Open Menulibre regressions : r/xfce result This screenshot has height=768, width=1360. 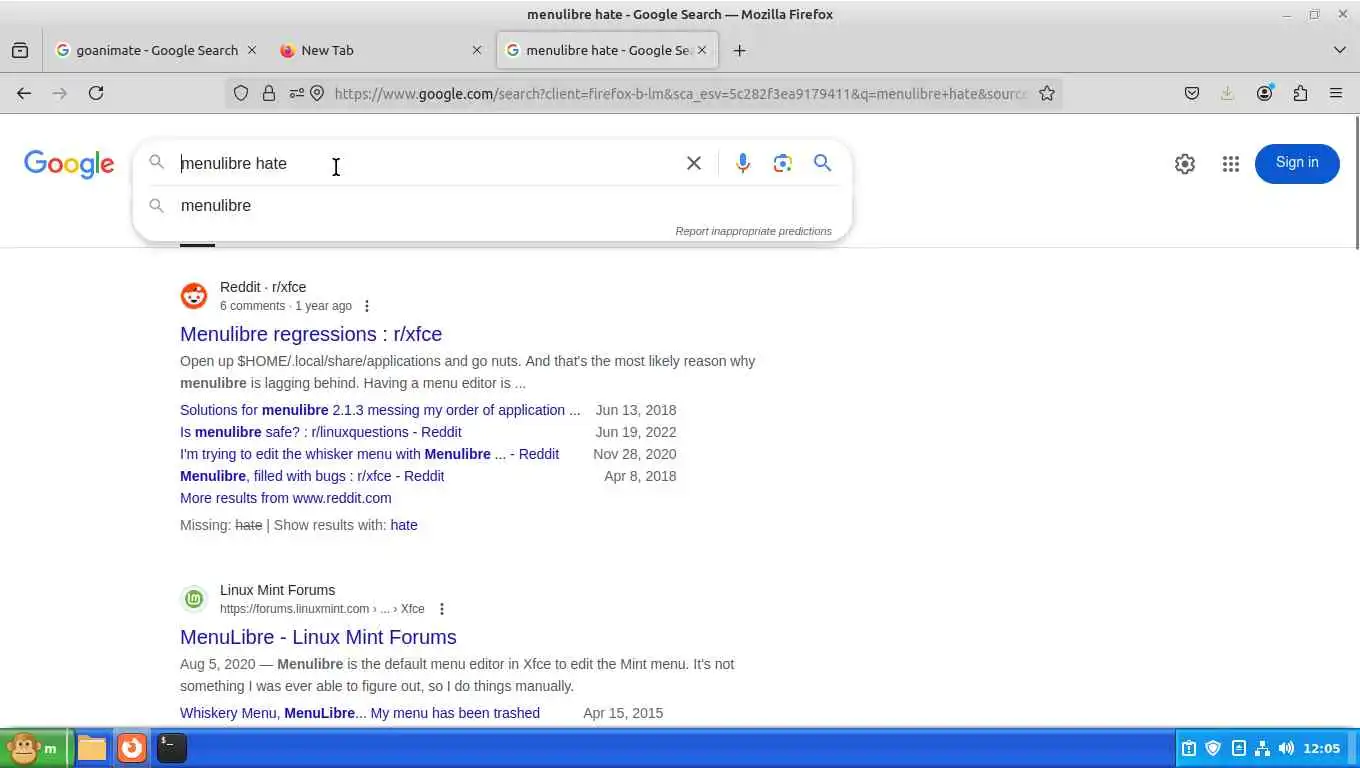[311, 334]
